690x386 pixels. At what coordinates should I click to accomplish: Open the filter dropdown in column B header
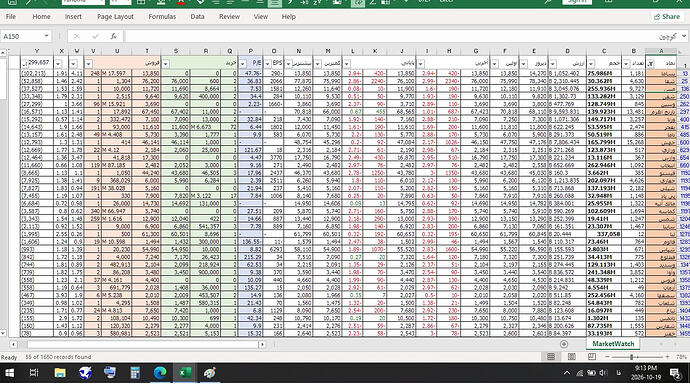click(626, 64)
